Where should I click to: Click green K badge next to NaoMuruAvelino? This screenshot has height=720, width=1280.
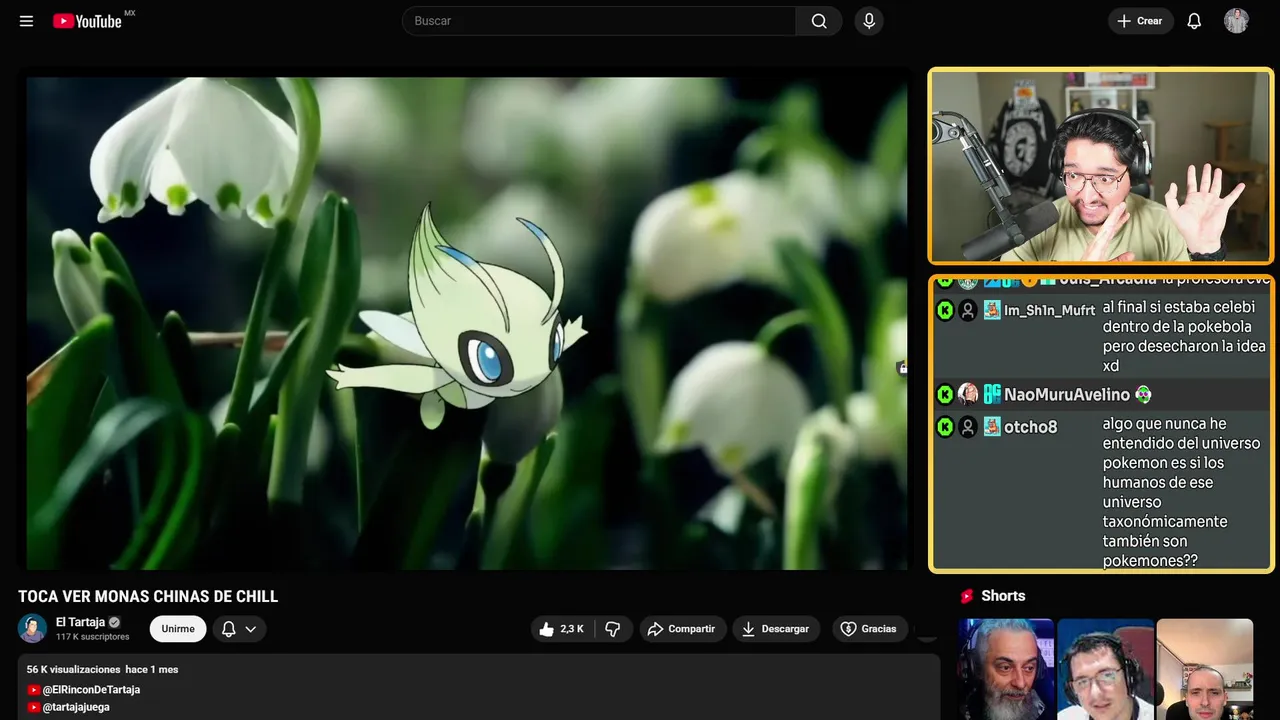945,394
